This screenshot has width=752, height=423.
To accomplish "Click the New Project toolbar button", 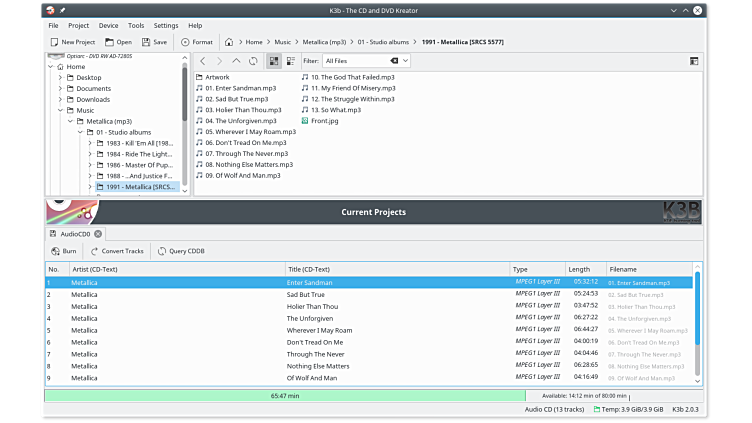I will (x=72, y=42).
